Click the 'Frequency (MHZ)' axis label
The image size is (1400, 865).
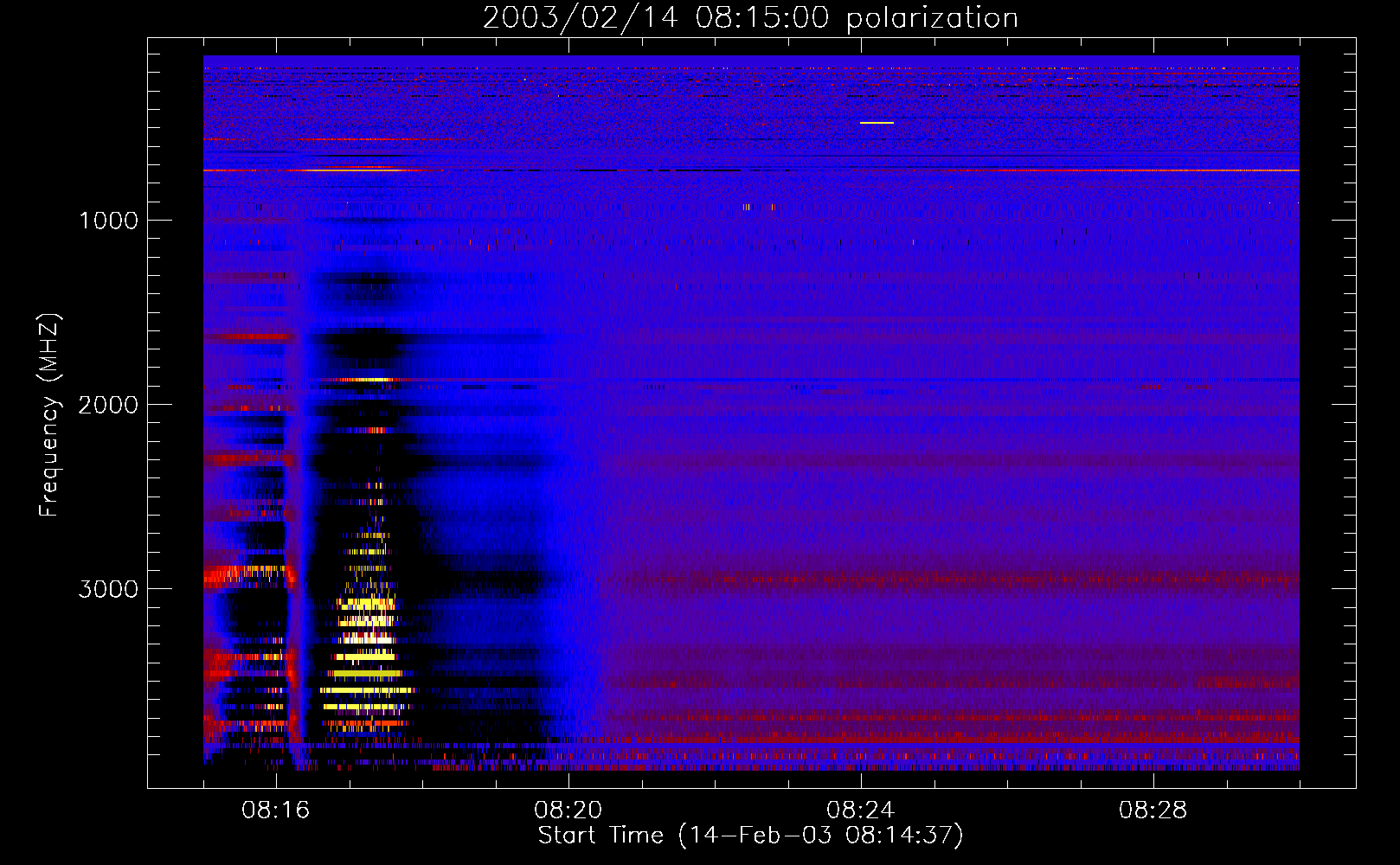click(49, 416)
